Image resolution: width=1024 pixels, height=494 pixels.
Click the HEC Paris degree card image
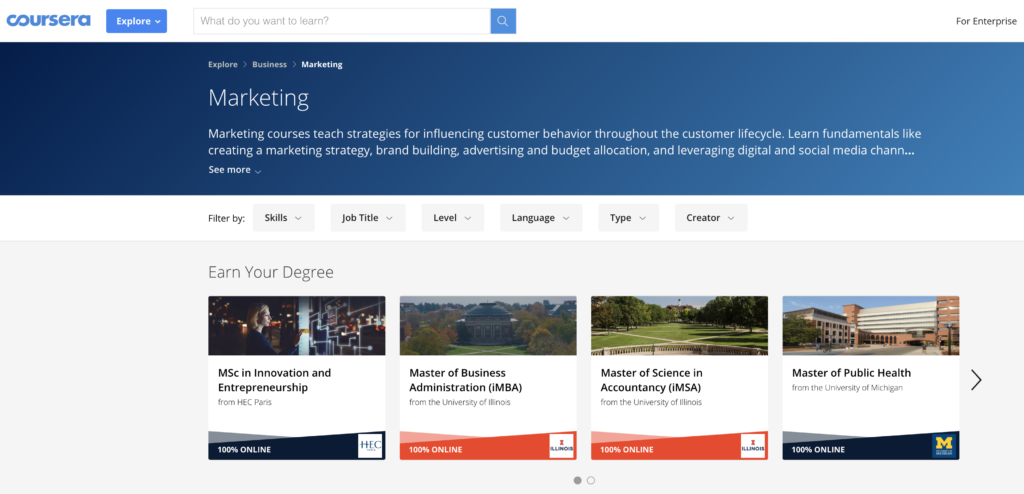(x=296, y=325)
